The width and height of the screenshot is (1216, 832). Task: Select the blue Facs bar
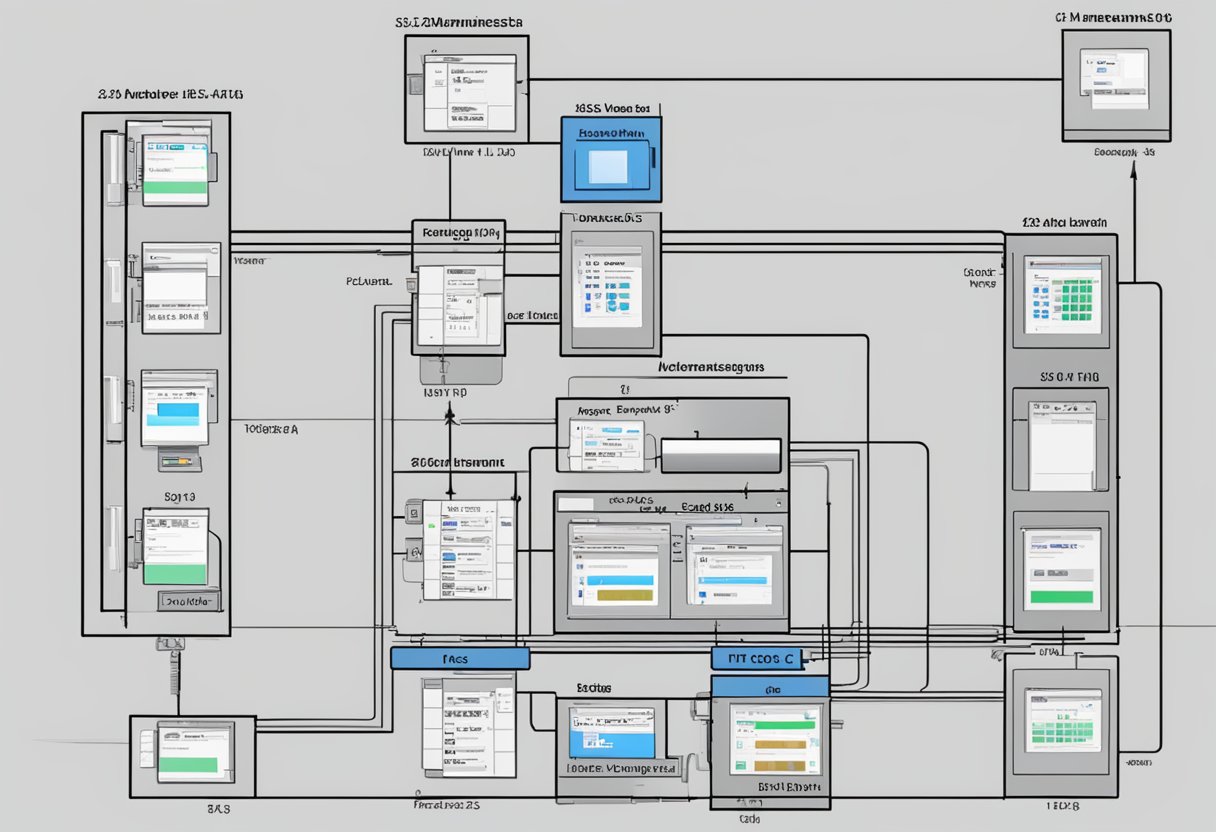459,658
